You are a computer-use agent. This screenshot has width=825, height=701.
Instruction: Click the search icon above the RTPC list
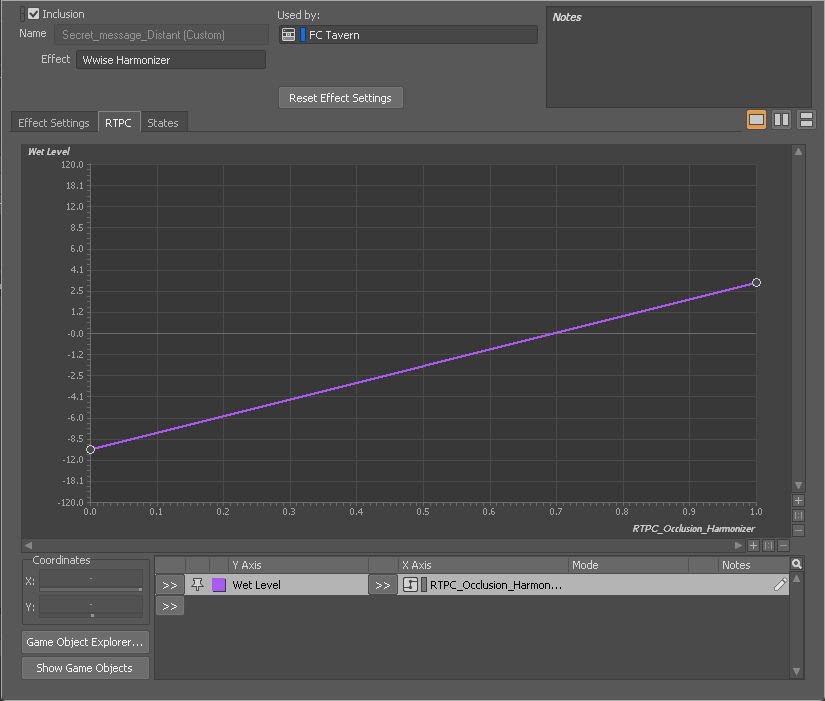[797, 564]
